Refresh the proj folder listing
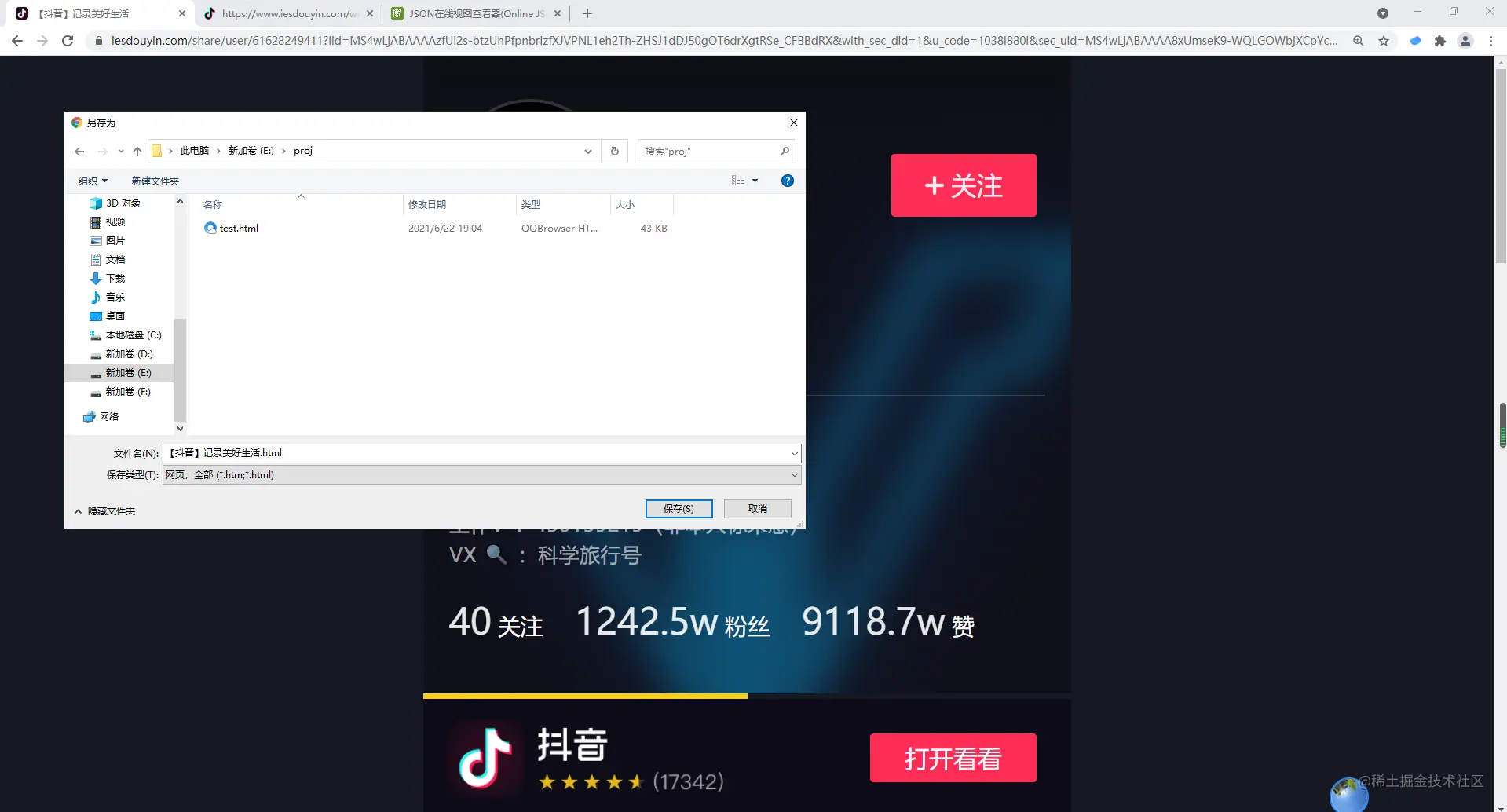Screen dimensions: 1507x812 tap(615, 152)
